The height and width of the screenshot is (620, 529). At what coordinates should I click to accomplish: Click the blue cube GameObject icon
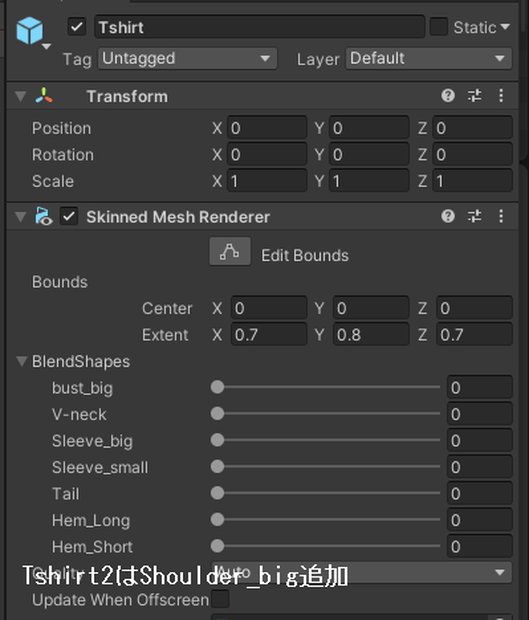(x=29, y=30)
